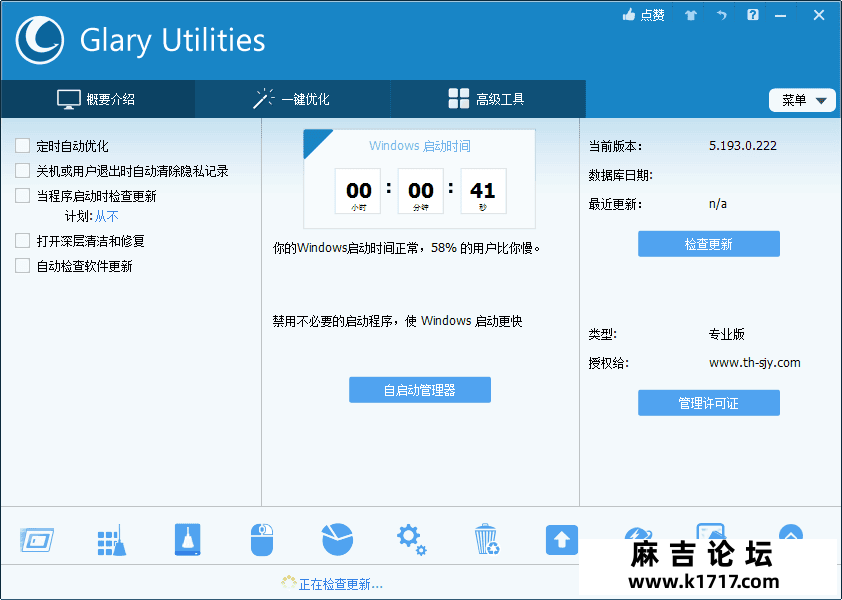Click the up-arrow software update icon

[x=562, y=540]
